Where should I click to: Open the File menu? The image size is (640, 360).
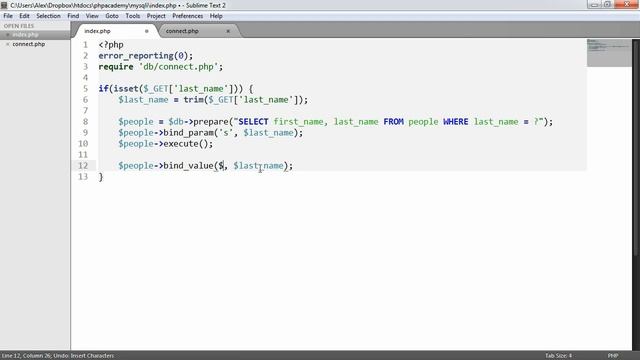point(8,16)
